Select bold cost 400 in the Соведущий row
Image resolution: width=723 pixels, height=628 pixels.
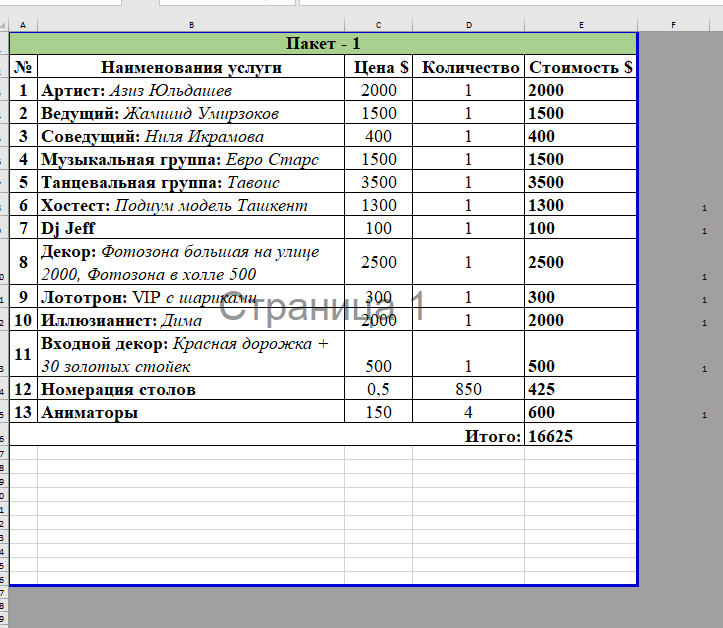click(x=581, y=136)
